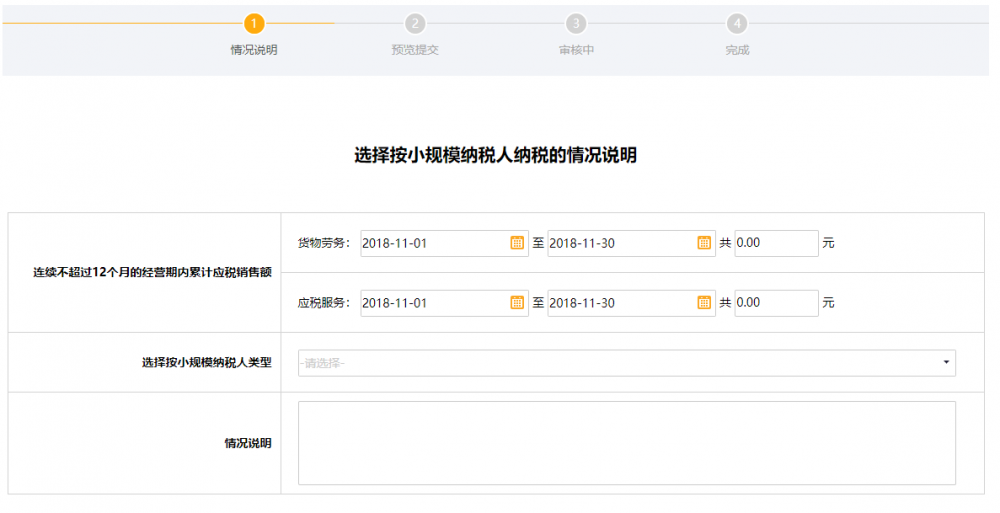Viewport: 1000px width, 513px height.
Task: Open calendar picker for 货物劳务 start date
Action: (x=517, y=243)
